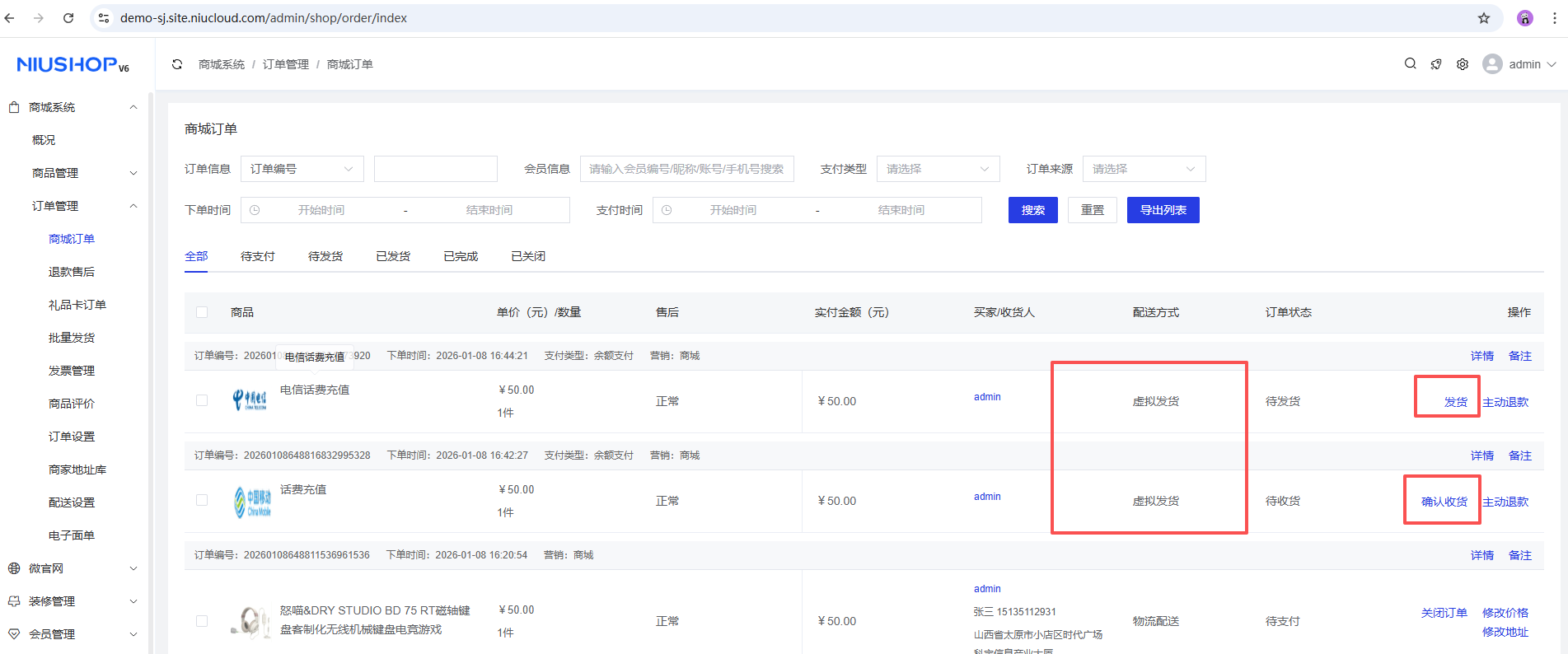Bookmark this page with the star icon
Screen dimensions: 1568x654
pyautogui.click(x=1483, y=18)
